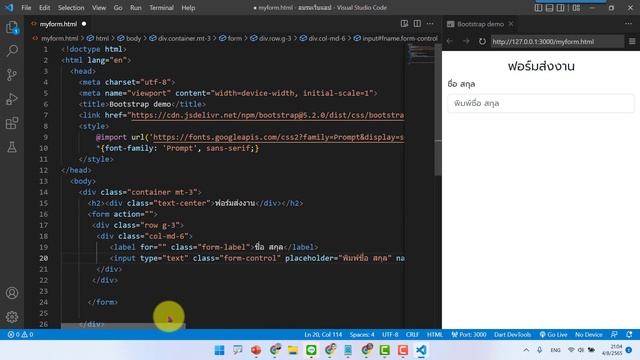The image size is (640, 360).
Task: Open the feedback icon in status bar
Action: [x=614, y=335]
